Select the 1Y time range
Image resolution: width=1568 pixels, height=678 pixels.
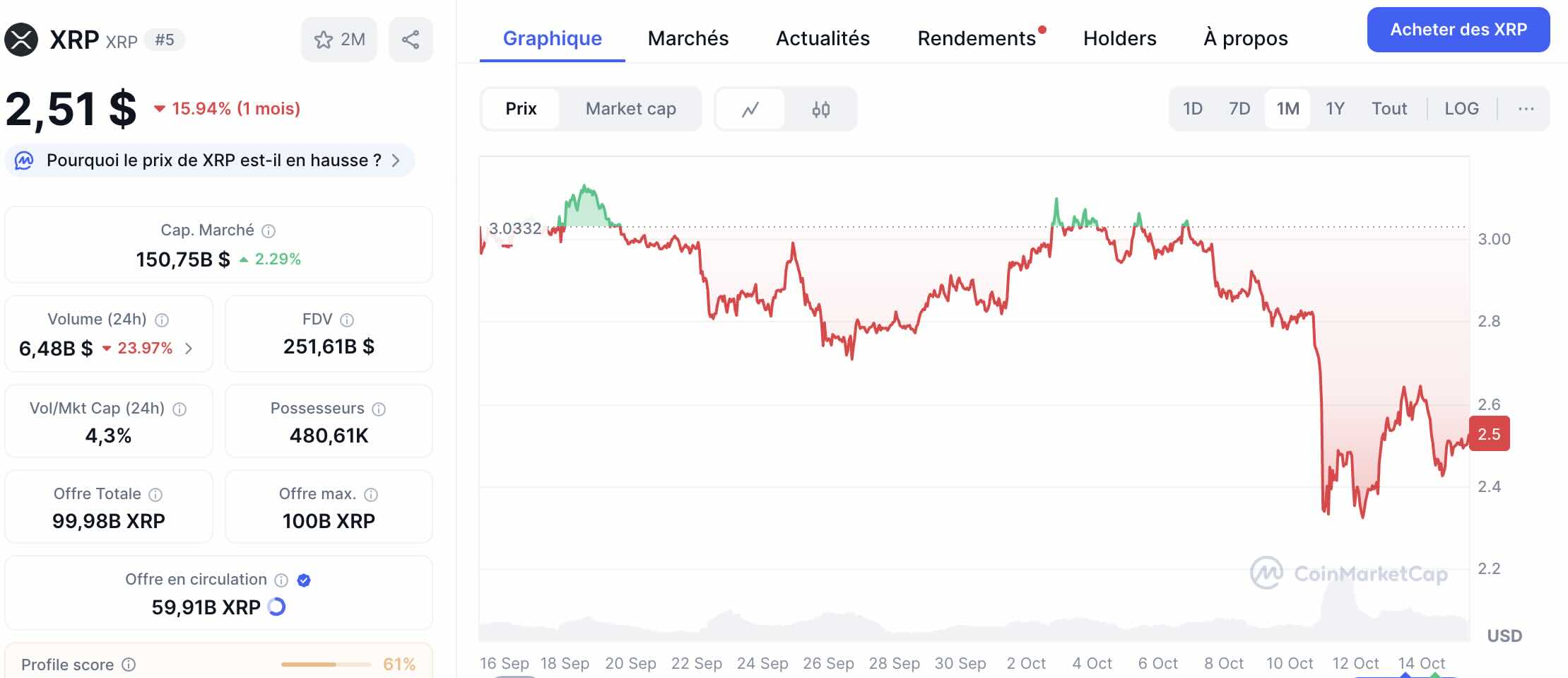click(1336, 109)
